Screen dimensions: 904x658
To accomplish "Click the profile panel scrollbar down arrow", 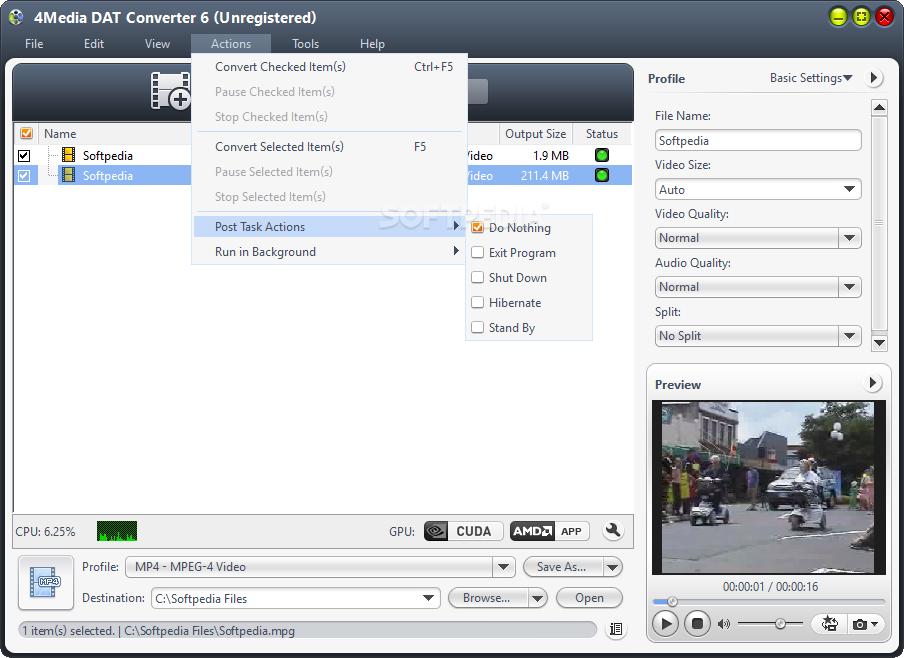I will point(879,343).
